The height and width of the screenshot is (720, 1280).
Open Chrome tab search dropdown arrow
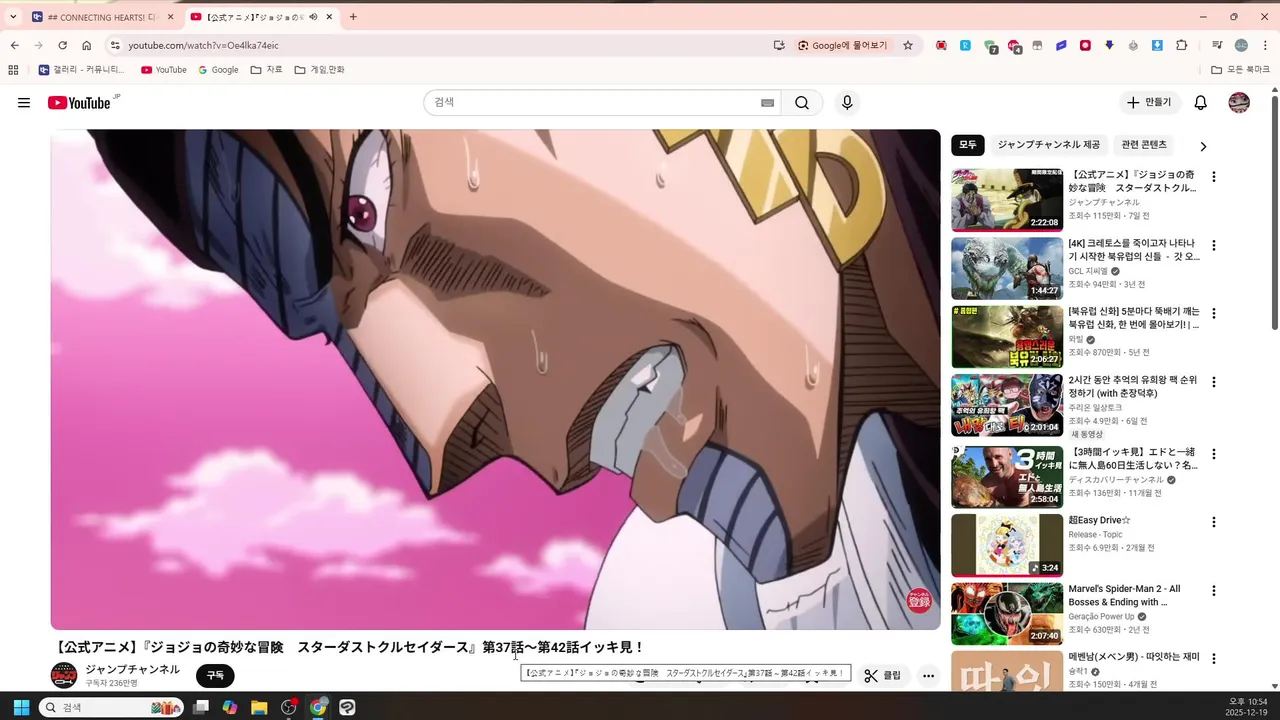click(13, 17)
